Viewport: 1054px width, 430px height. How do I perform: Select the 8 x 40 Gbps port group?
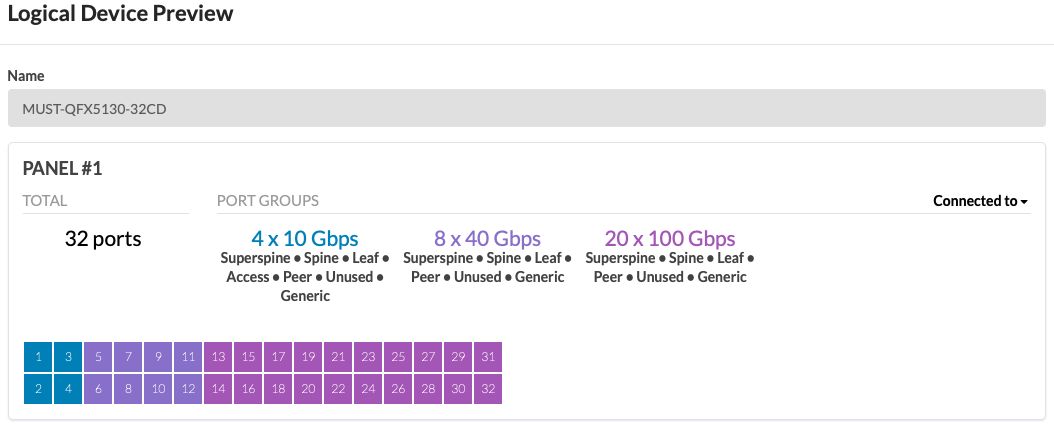point(487,239)
